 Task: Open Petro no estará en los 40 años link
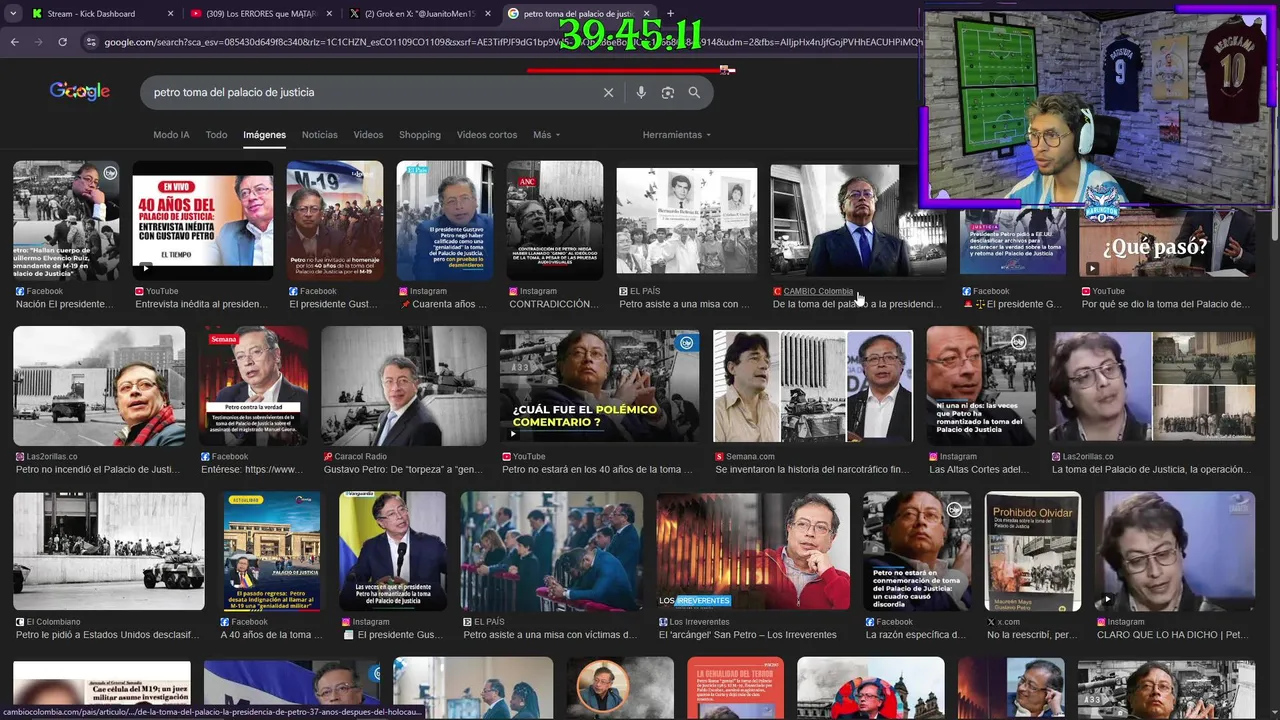tap(597, 469)
